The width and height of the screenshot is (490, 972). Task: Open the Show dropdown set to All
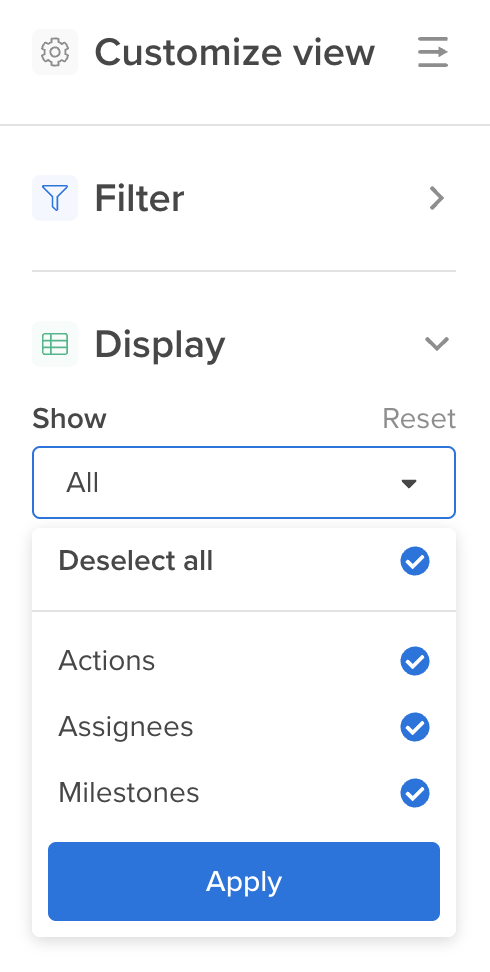click(x=244, y=482)
